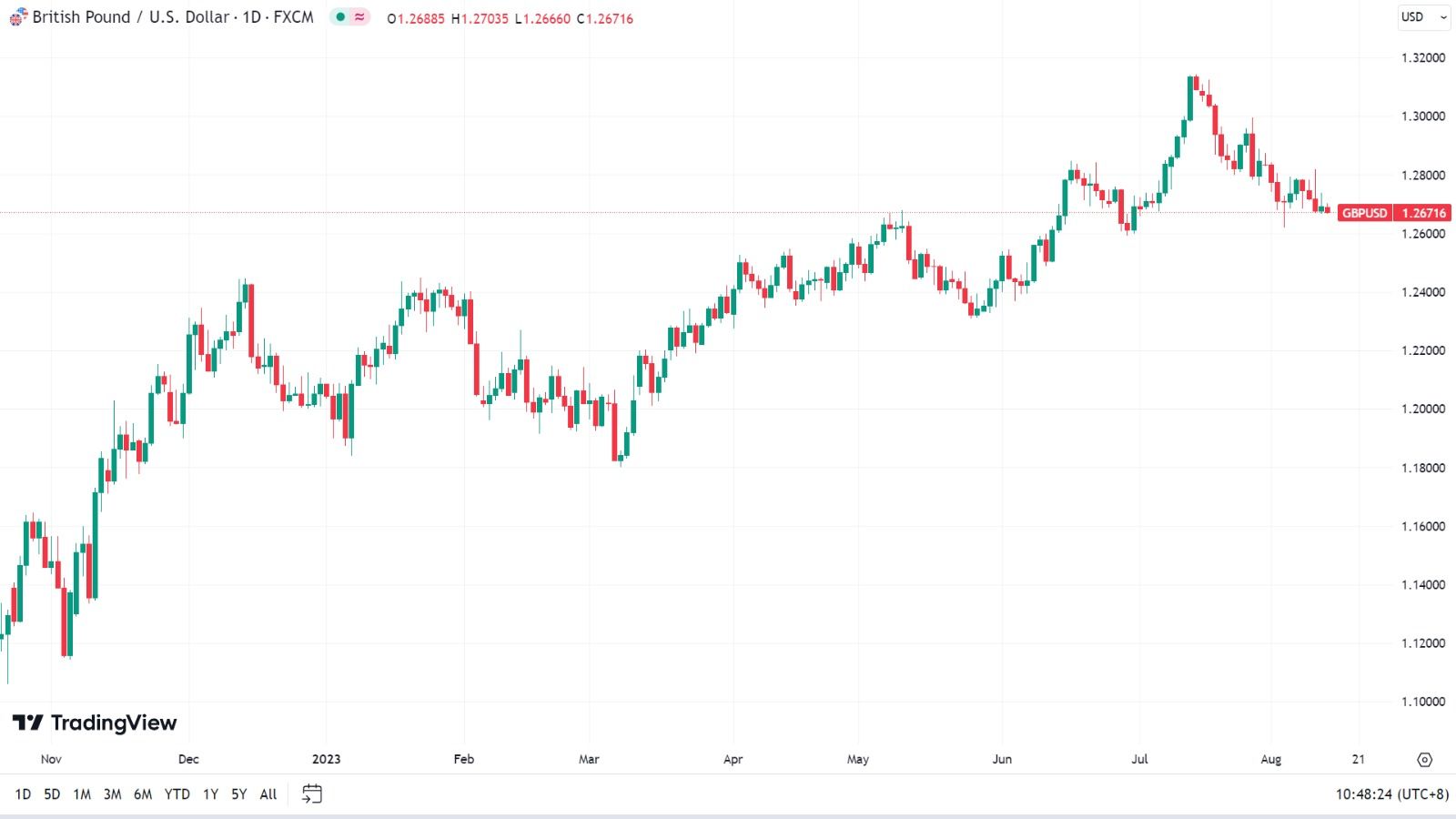Screen dimensions: 1456x819
Task: Click the Dec label on time axis
Action: pyautogui.click(x=188, y=759)
